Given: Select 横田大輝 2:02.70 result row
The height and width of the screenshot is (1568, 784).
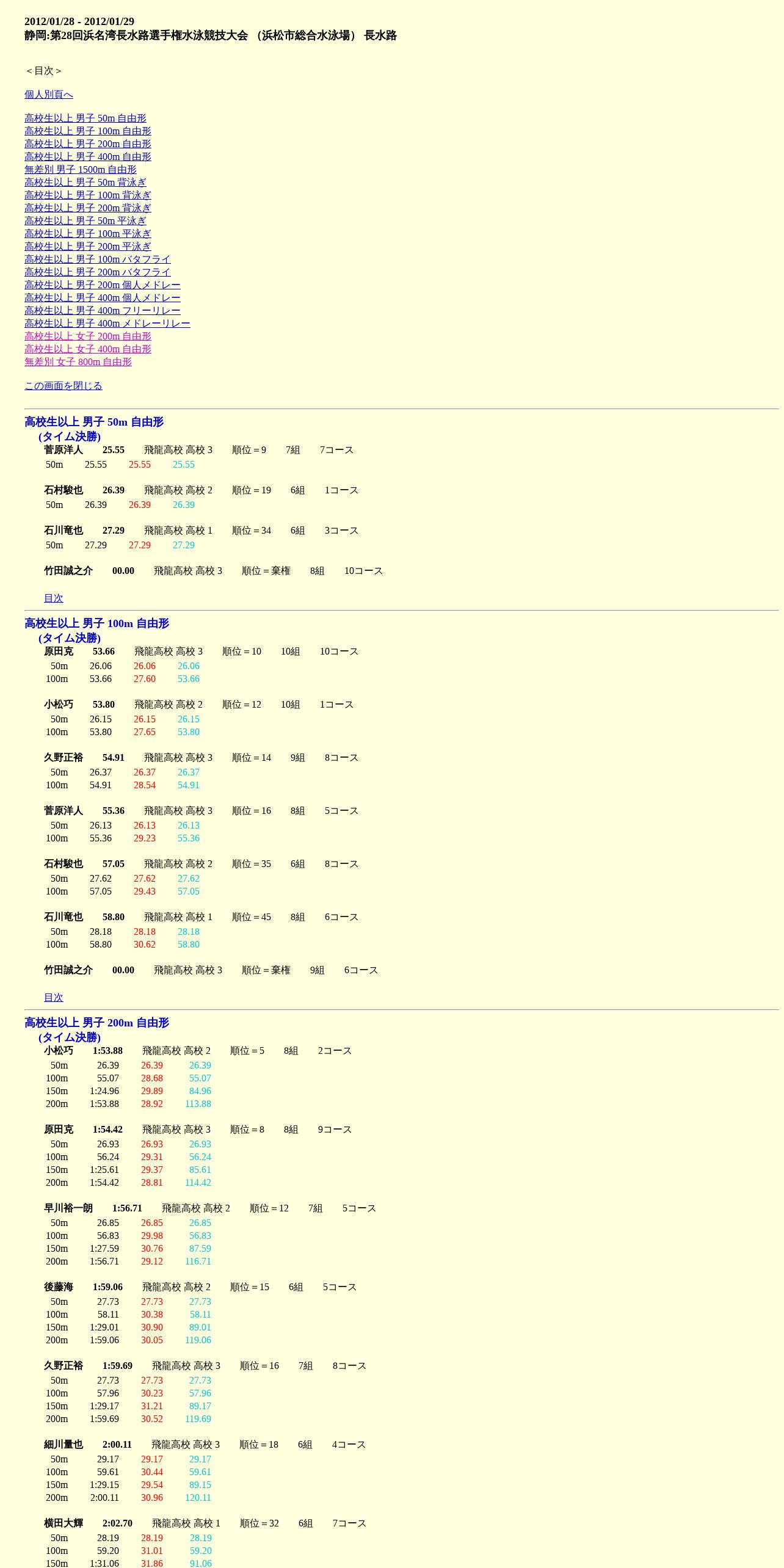Looking at the screenshot, I should pos(205,1523).
